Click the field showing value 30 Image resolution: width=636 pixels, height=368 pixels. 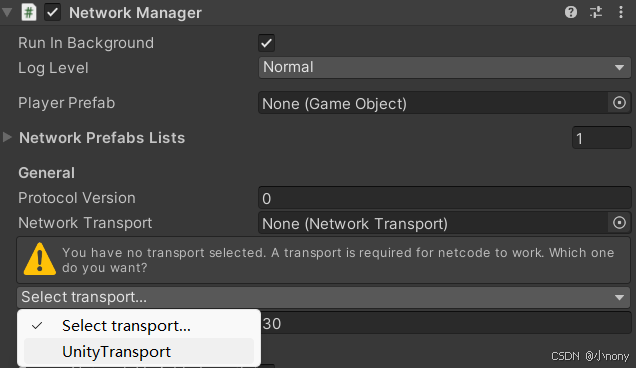pos(445,323)
